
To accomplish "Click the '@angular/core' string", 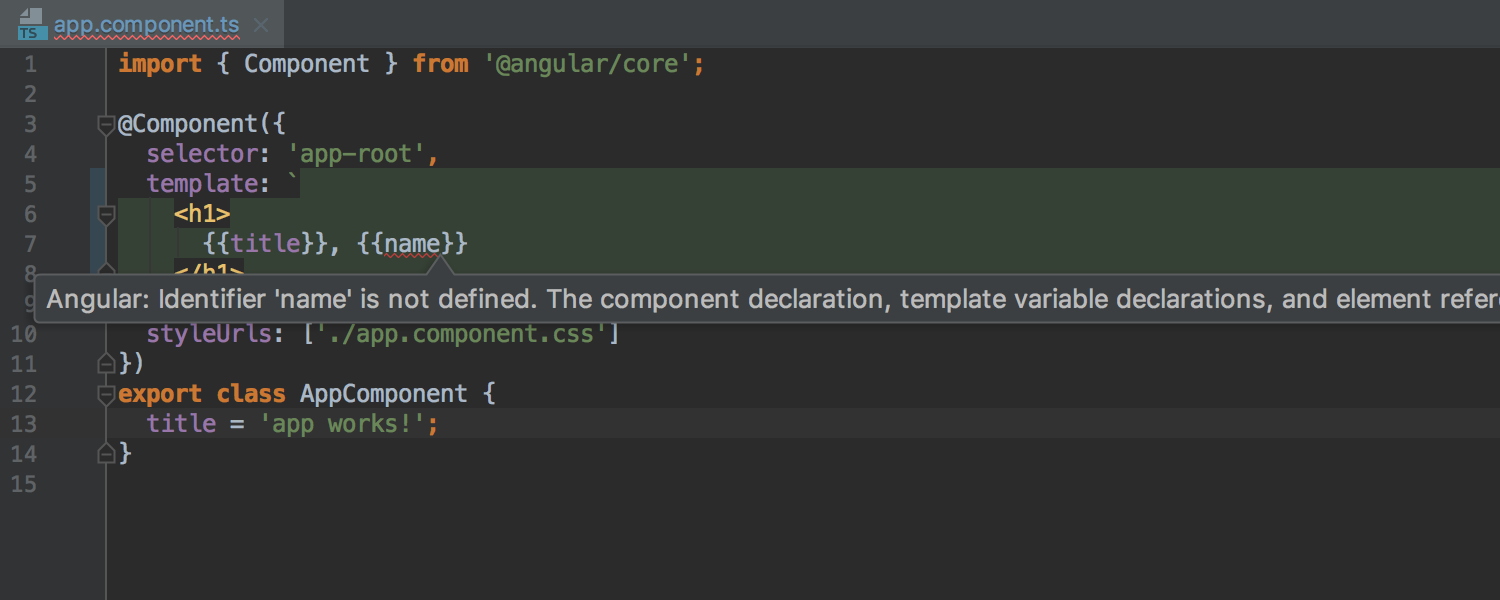I will [588, 64].
